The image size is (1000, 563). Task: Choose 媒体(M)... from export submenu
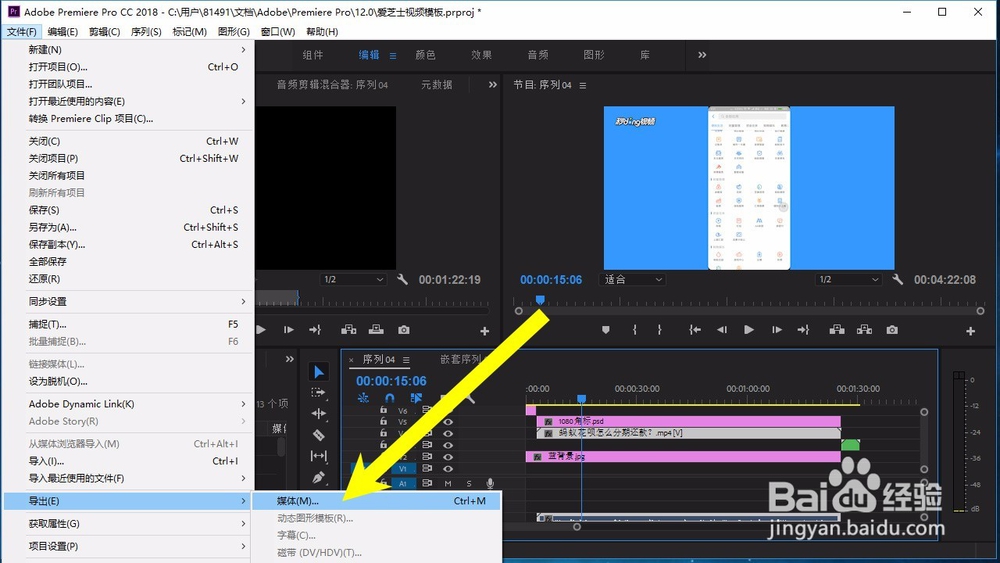click(x=376, y=501)
